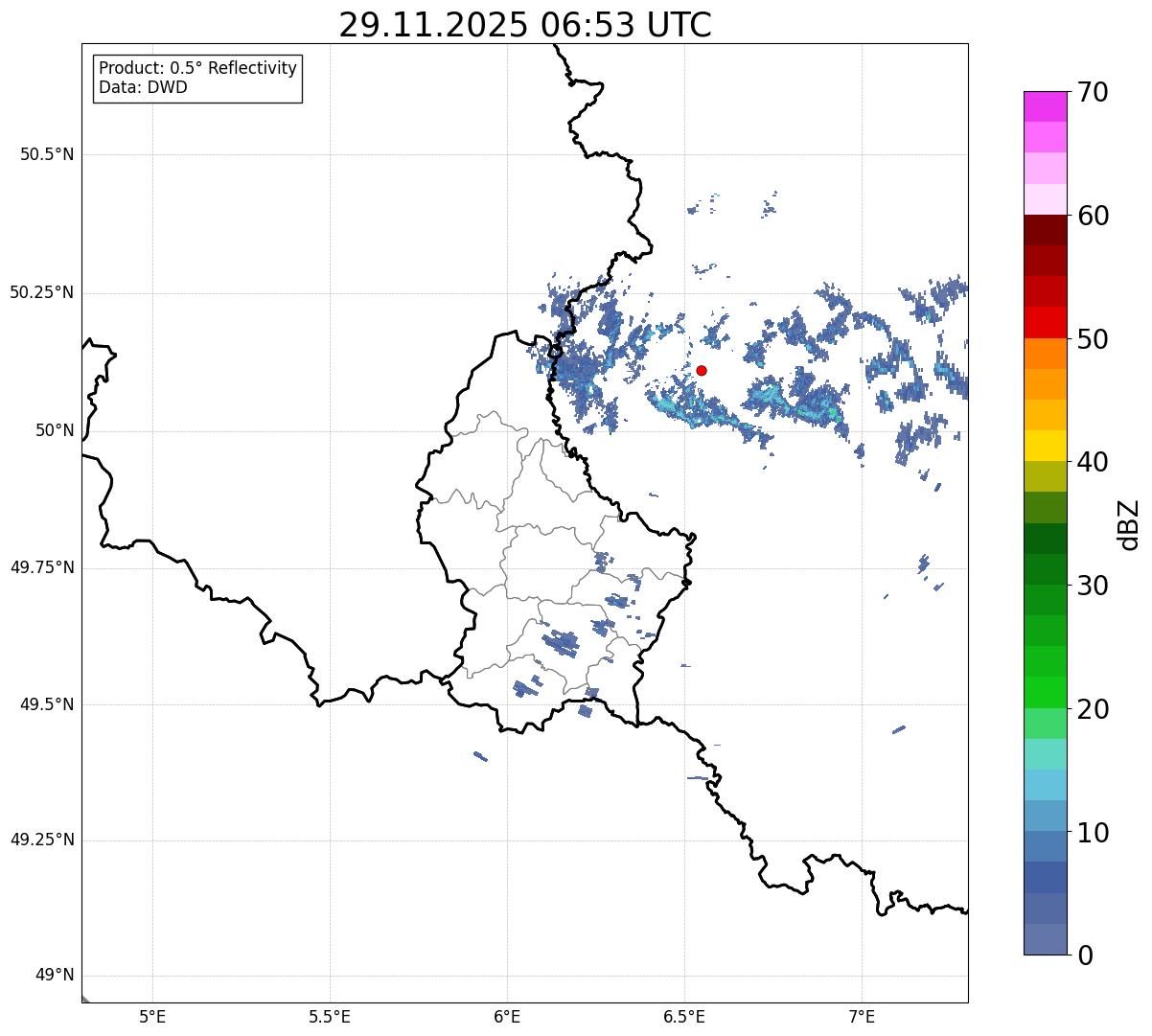Click the 49°N latitude label
This screenshot has height=1036, width=1152.
pos(55,976)
